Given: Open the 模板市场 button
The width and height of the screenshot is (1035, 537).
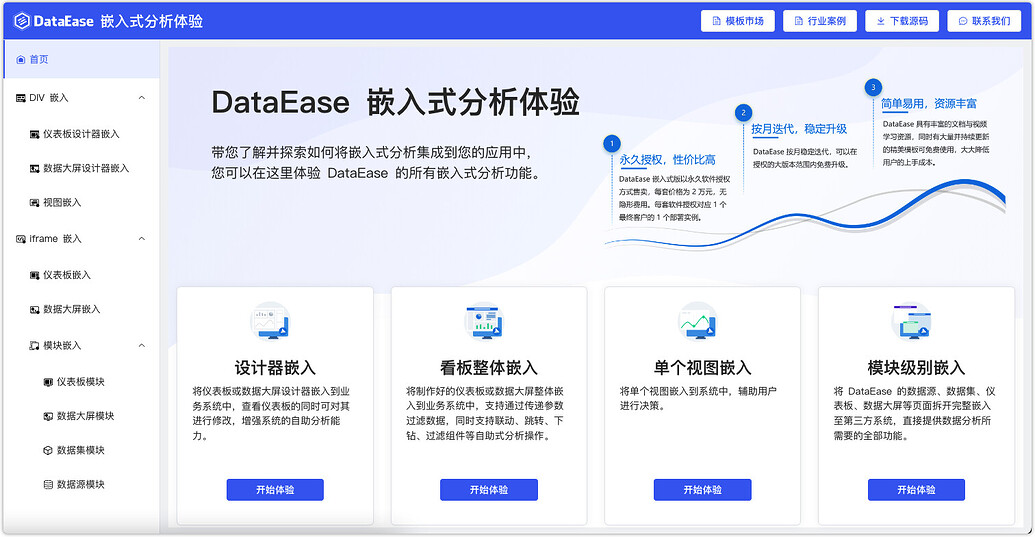Looking at the screenshot, I should tap(738, 21).
